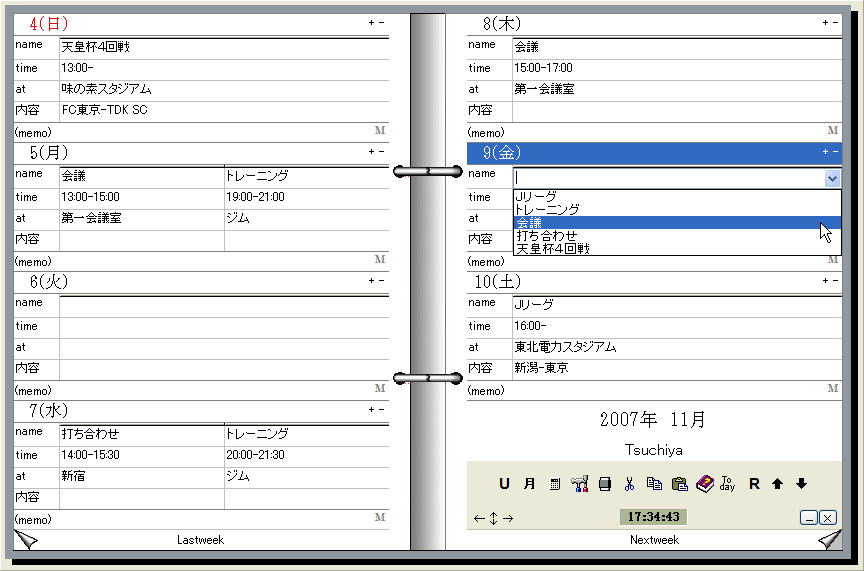Cut with the scissors icon
The image size is (864, 571).
[x=629, y=484]
